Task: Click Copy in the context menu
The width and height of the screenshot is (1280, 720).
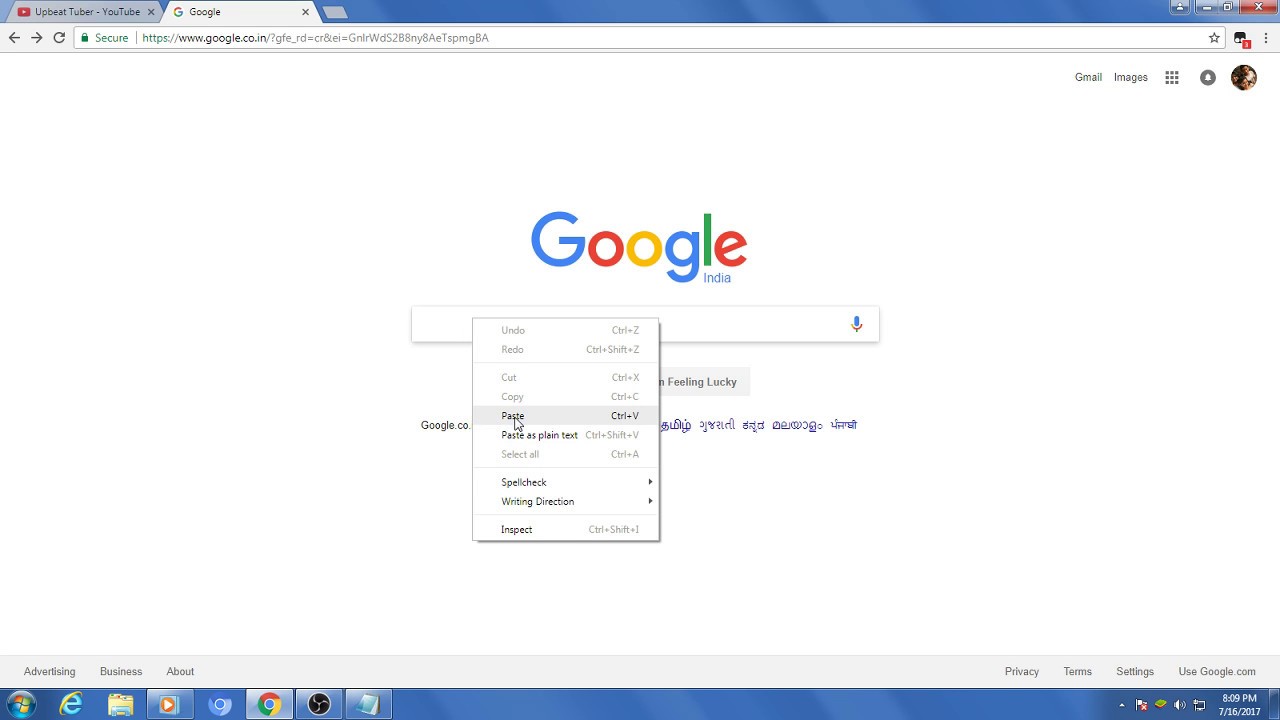Action: (566, 397)
